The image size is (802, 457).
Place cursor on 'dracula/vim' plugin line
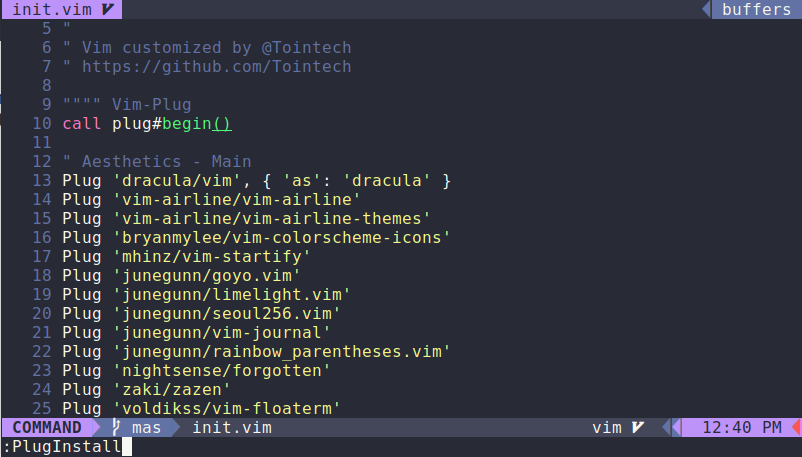tap(256, 181)
